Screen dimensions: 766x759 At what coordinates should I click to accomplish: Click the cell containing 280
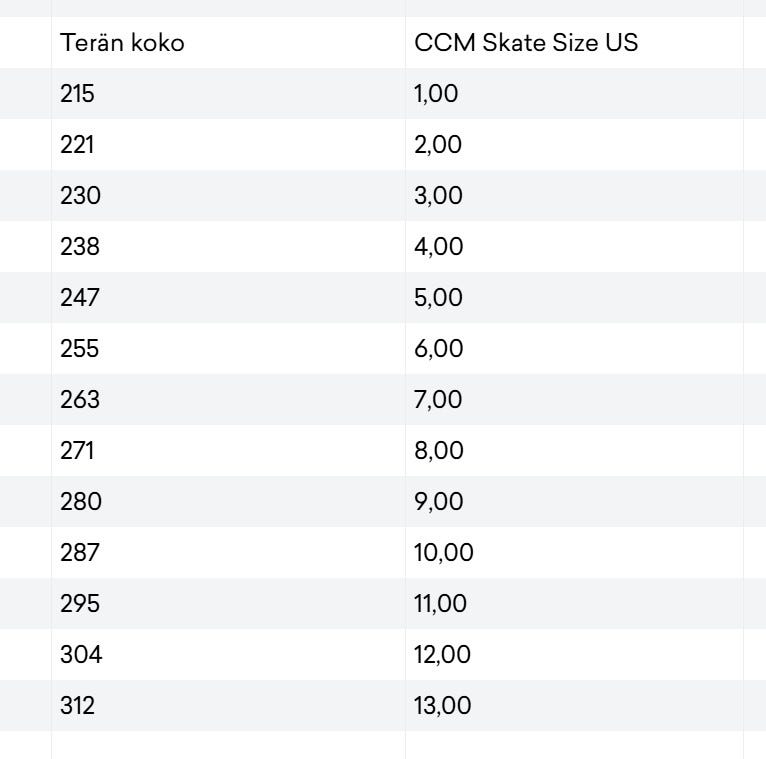81,502
